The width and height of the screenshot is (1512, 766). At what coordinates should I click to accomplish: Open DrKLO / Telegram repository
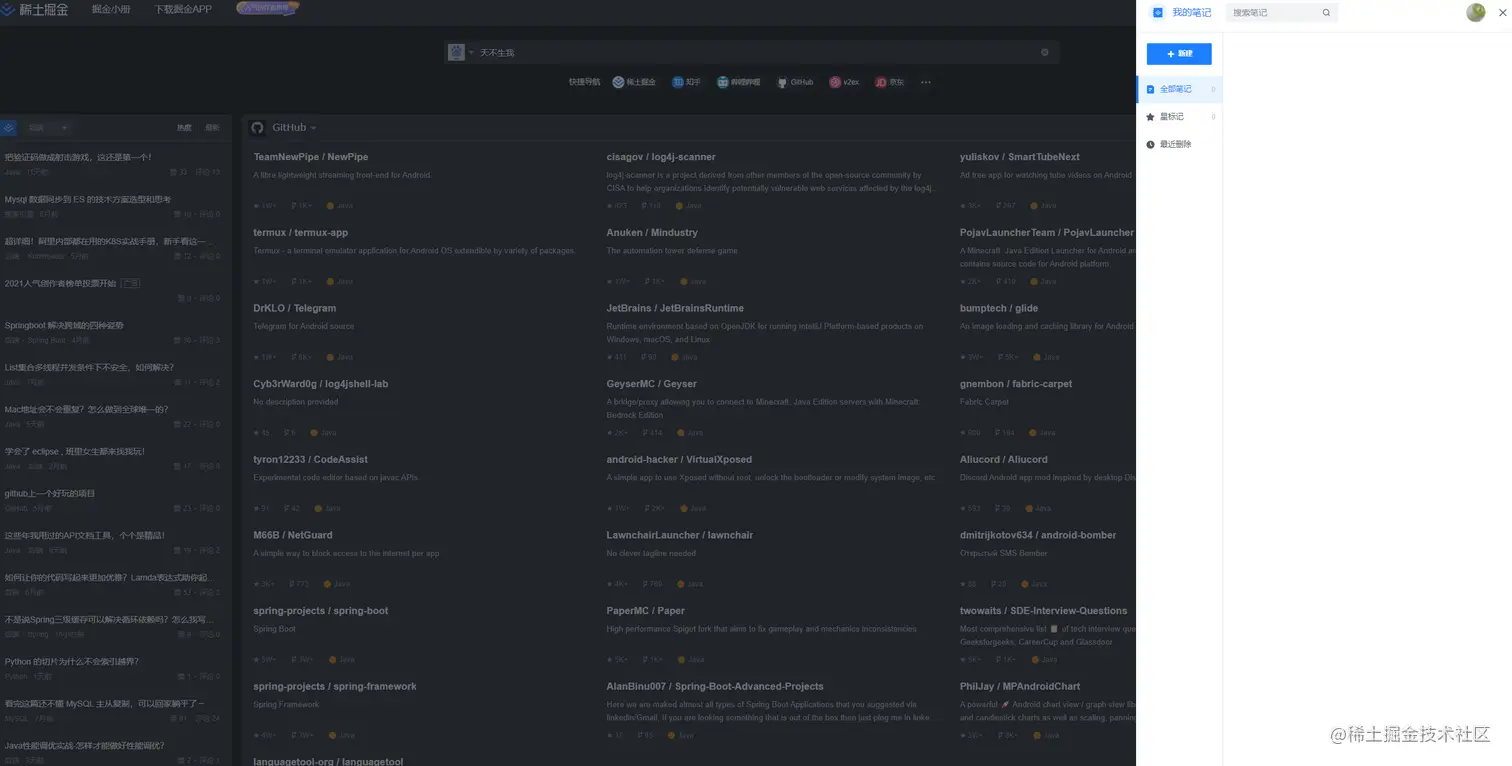(x=295, y=308)
